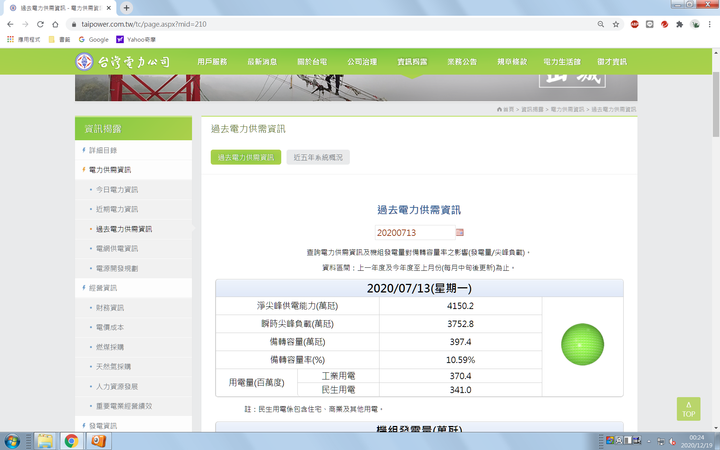This screenshot has width=720, height=450.
Task: Open 人力資源發展 in the sidebar
Action: click(133, 387)
